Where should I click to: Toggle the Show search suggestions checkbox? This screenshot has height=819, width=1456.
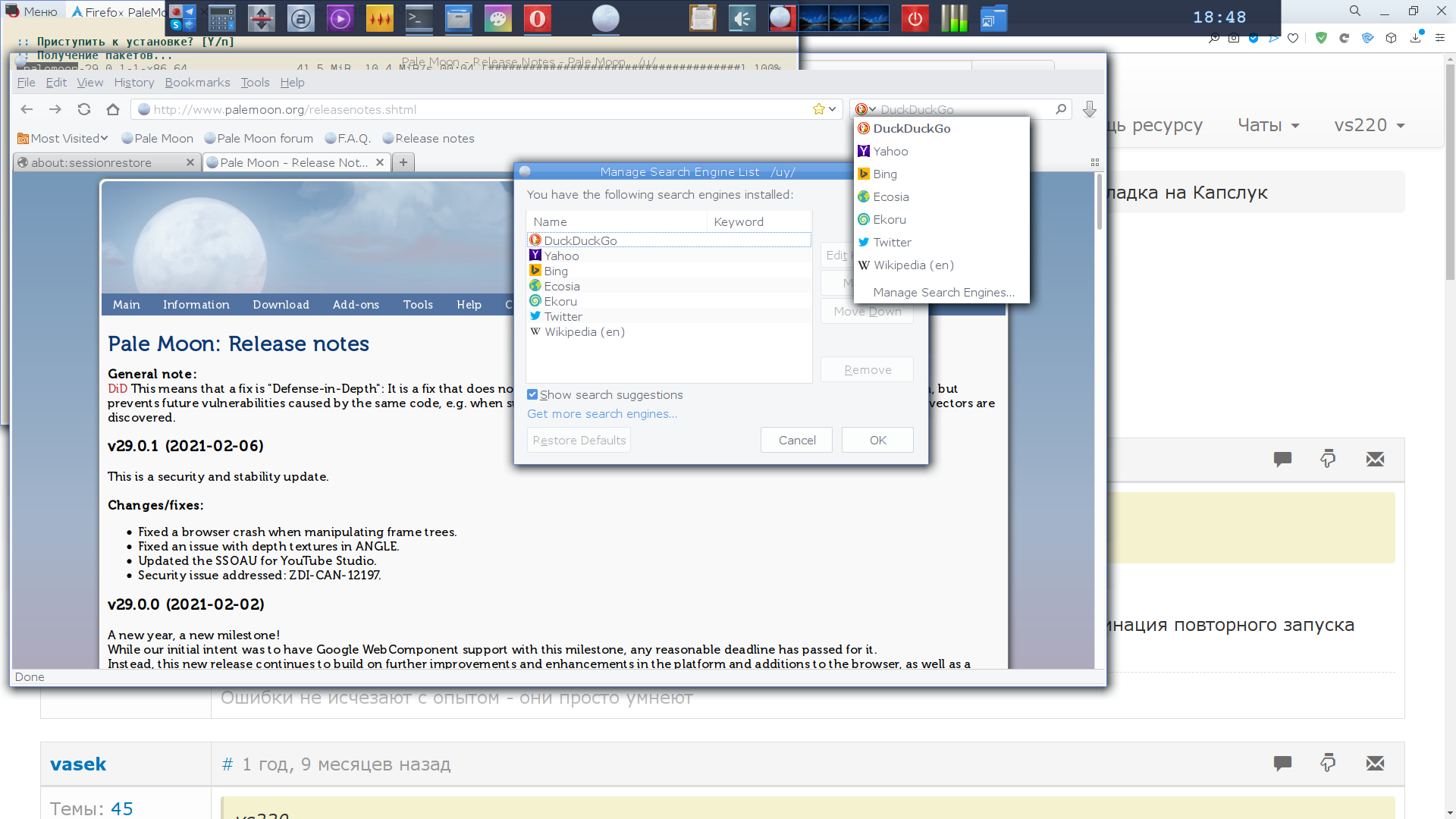532,394
